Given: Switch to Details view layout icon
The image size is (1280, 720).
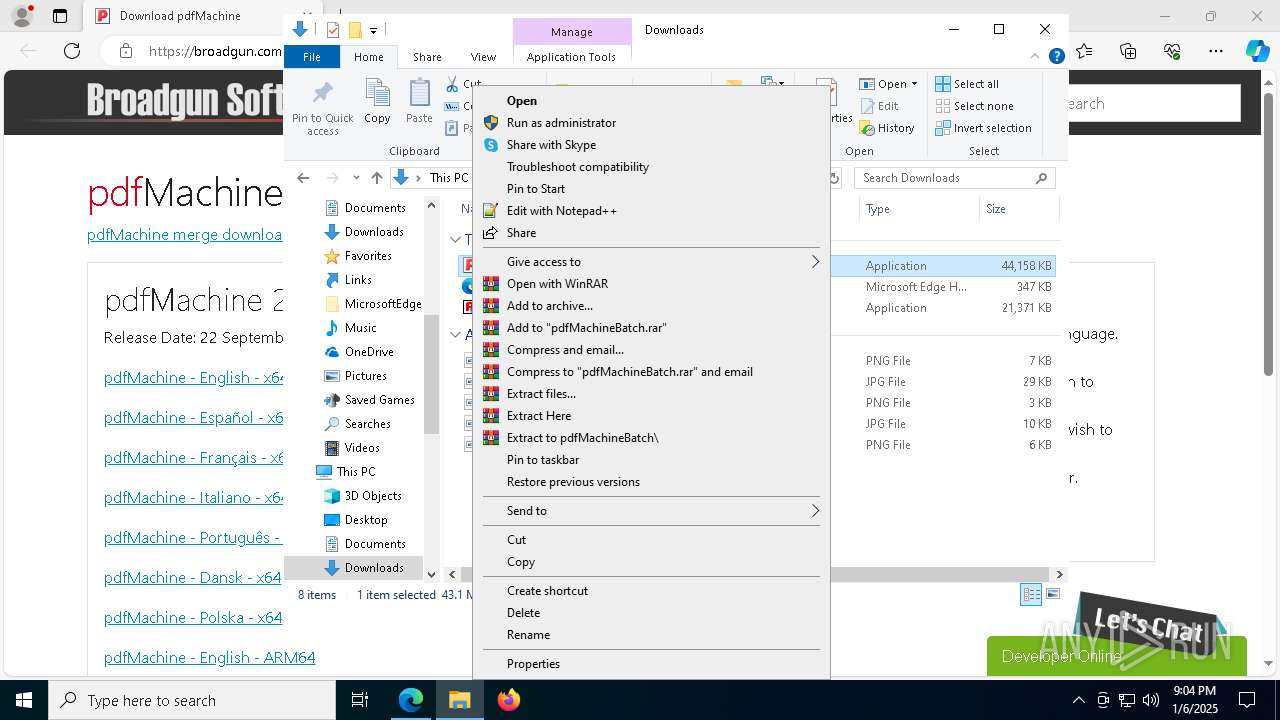Looking at the screenshot, I should click(1031, 595).
